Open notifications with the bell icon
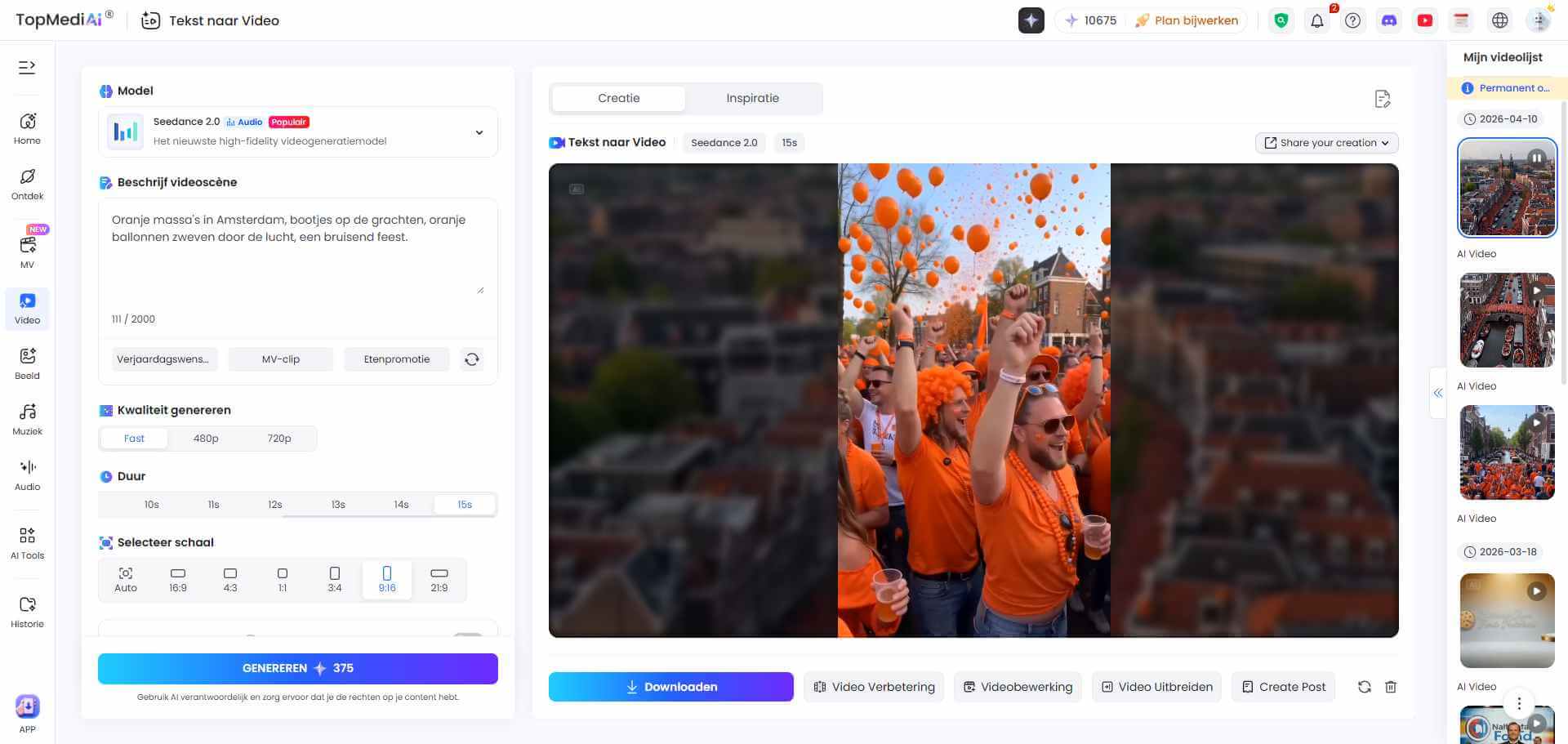 click(x=1316, y=20)
